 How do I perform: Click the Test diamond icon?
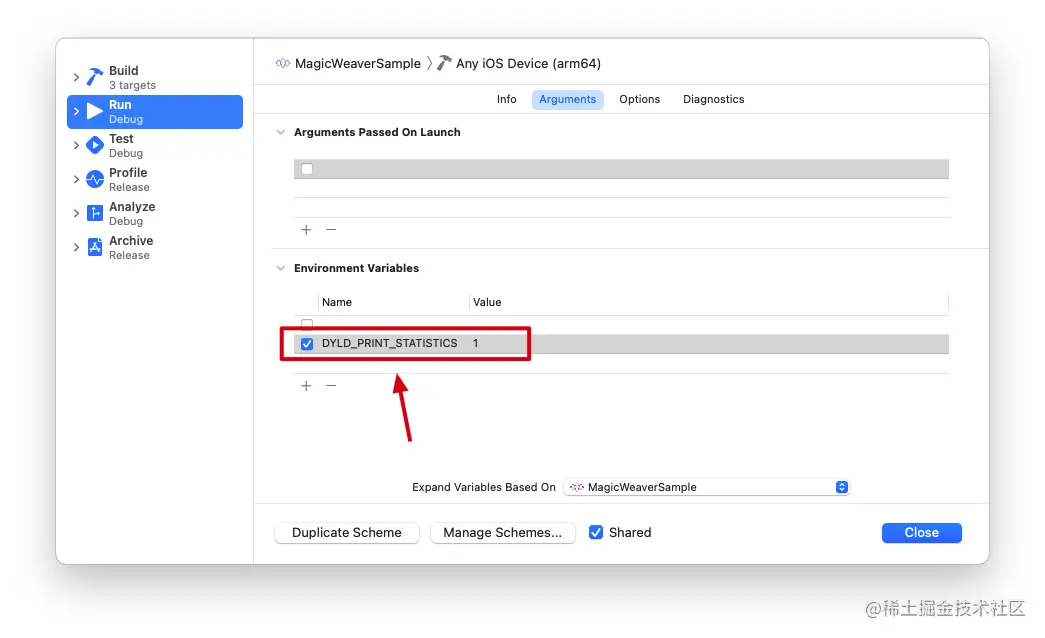click(95, 145)
